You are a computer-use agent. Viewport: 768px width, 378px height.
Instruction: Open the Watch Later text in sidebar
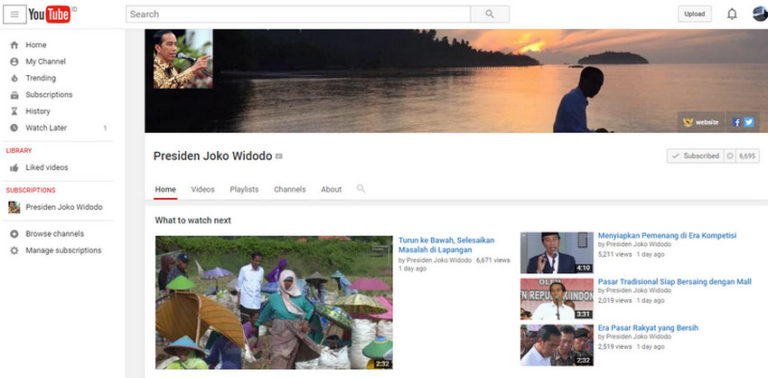pyautogui.click(x=46, y=128)
